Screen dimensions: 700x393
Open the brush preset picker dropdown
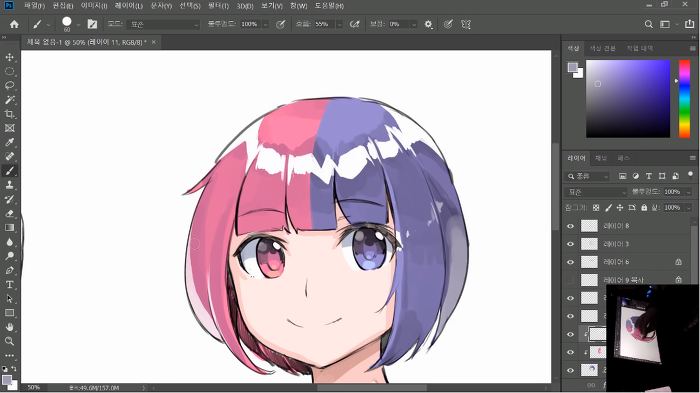[x=78, y=25]
